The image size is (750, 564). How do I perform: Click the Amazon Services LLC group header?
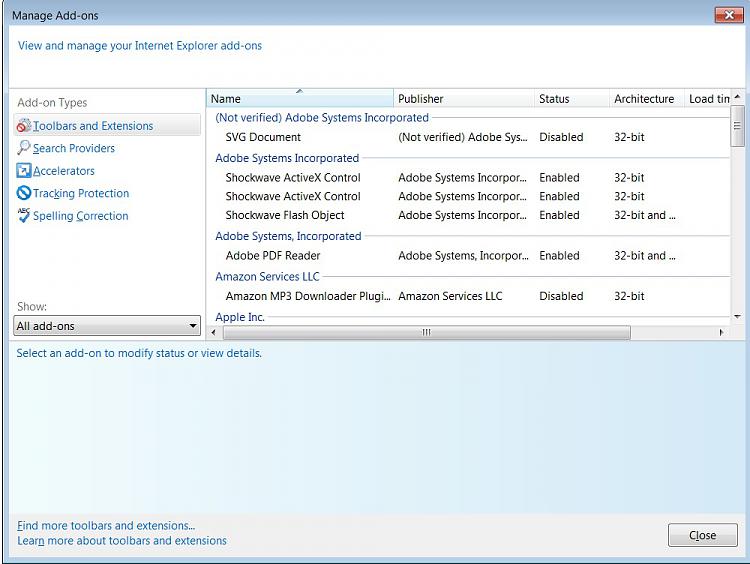click(267, 276)
